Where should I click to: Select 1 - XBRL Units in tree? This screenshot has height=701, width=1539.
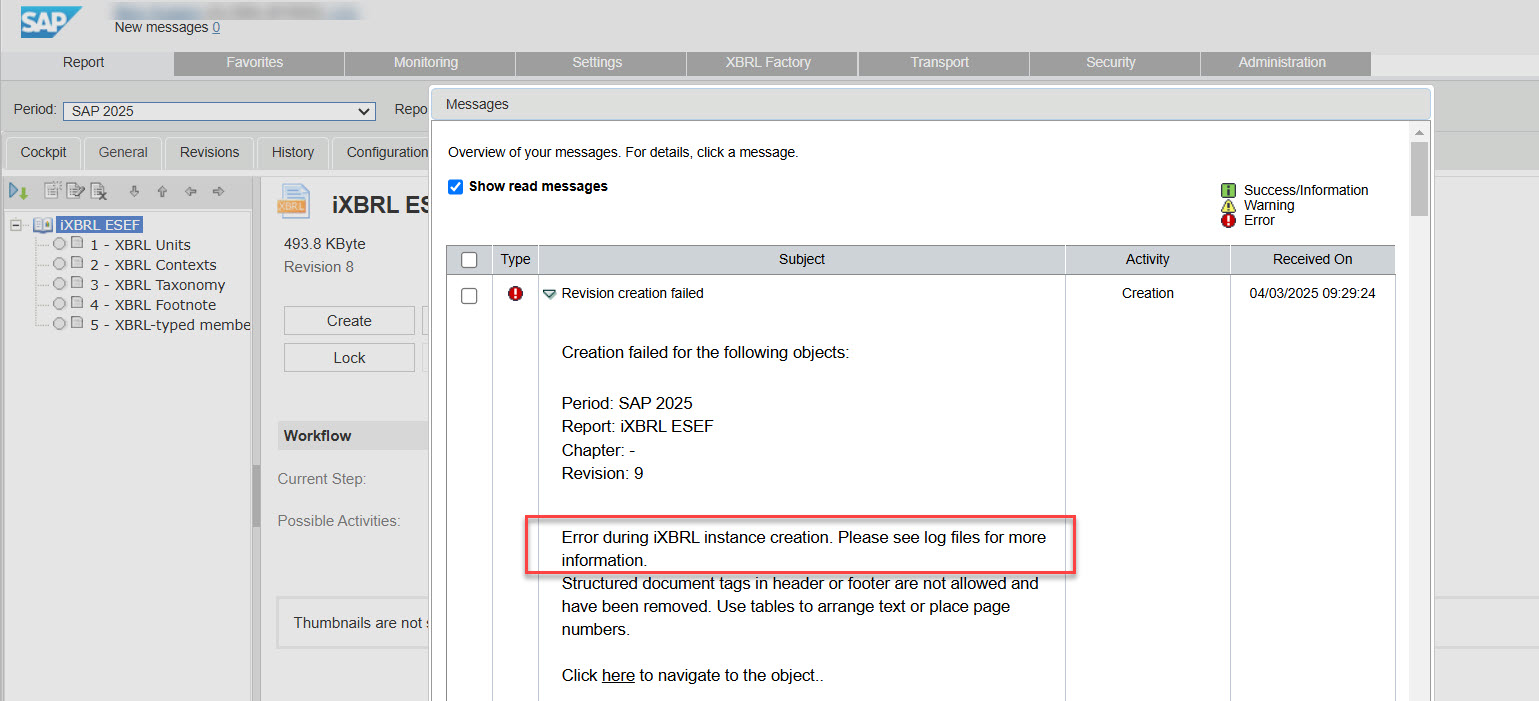click(140, 244)
